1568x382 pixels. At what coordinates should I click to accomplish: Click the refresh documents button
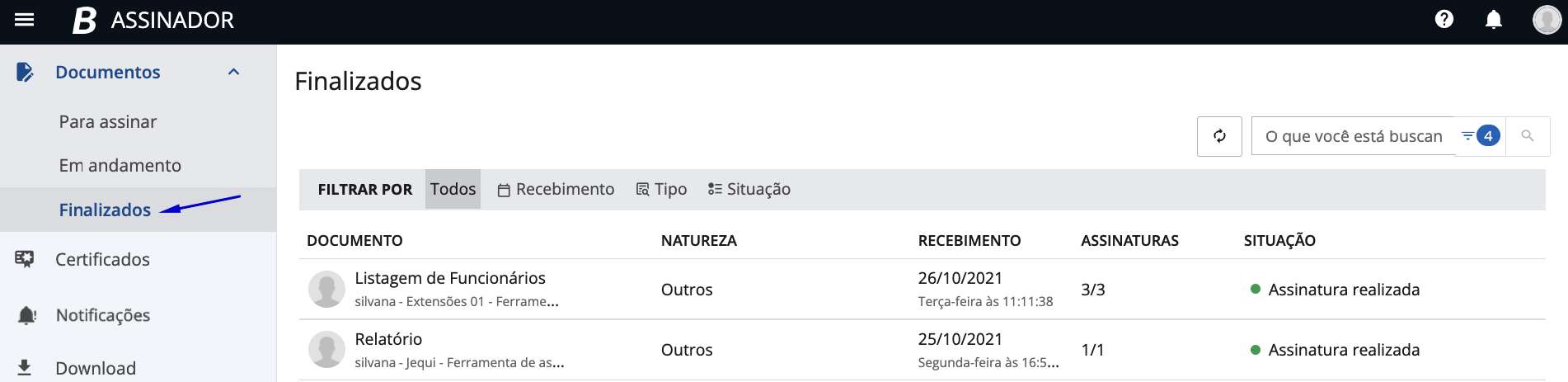(1219, 136)
